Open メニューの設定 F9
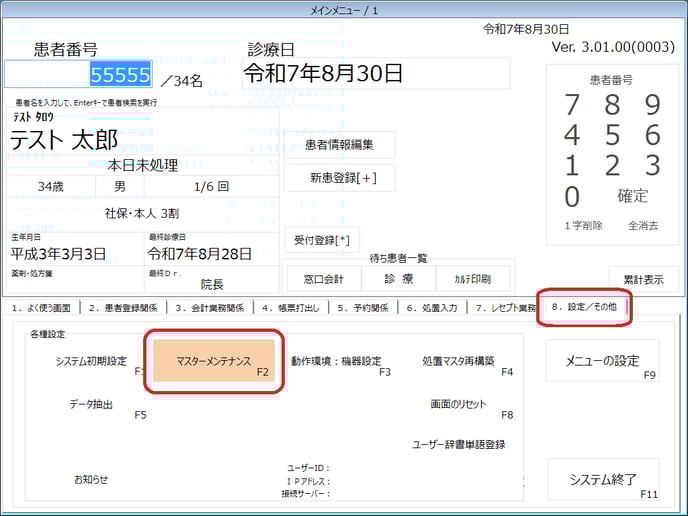Screen dimensions: 688x516 [603, 361]
